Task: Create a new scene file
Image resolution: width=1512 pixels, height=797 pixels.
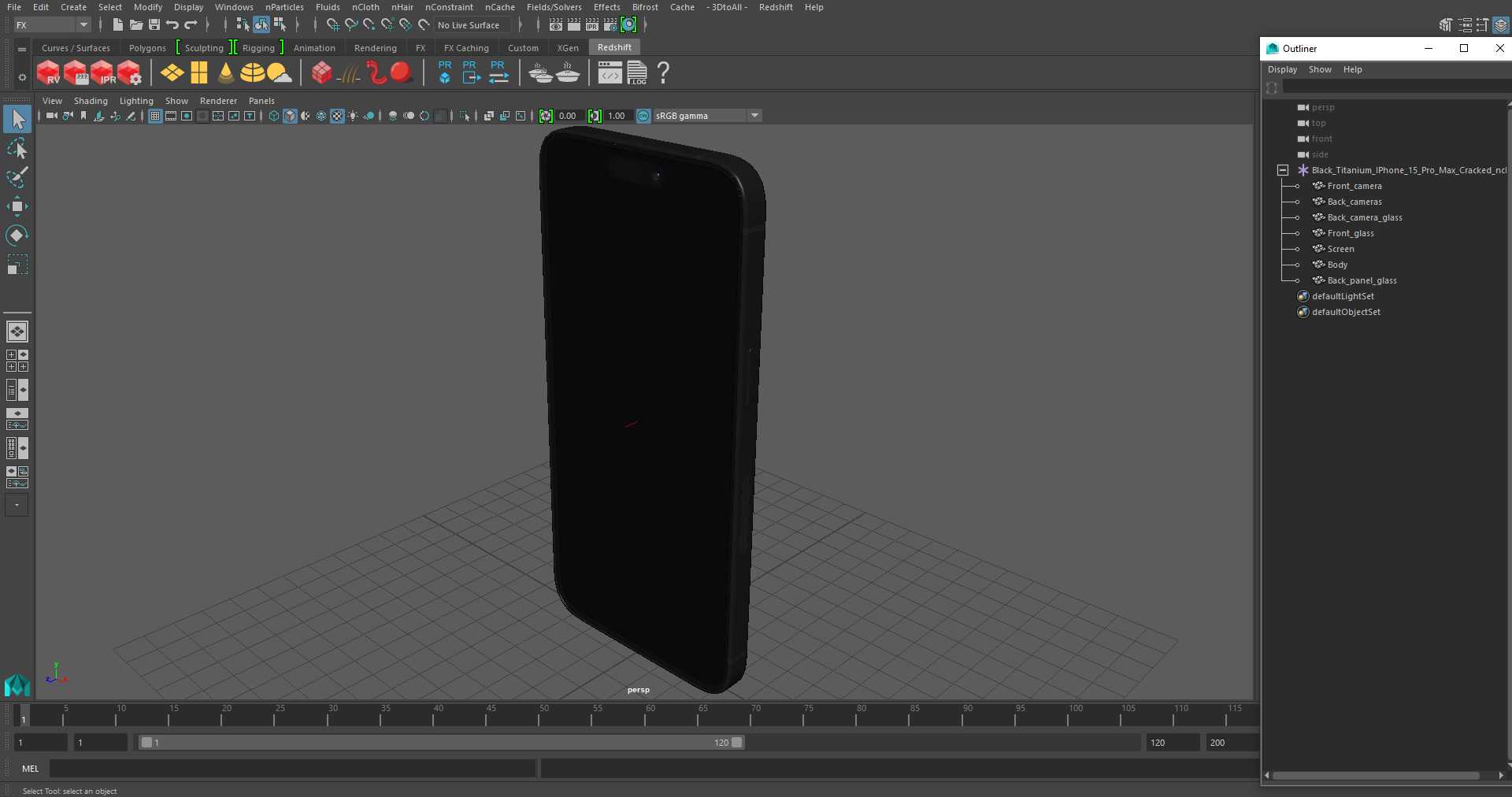Action: (117, 25)
